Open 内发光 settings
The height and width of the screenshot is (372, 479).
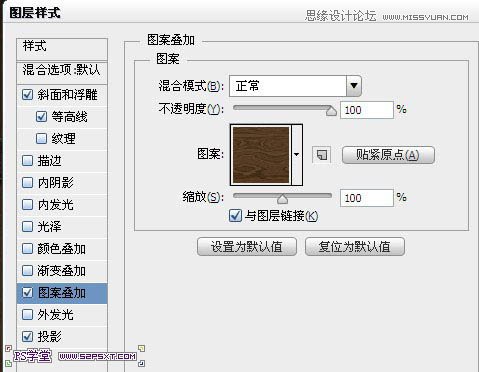coord(55,204)
